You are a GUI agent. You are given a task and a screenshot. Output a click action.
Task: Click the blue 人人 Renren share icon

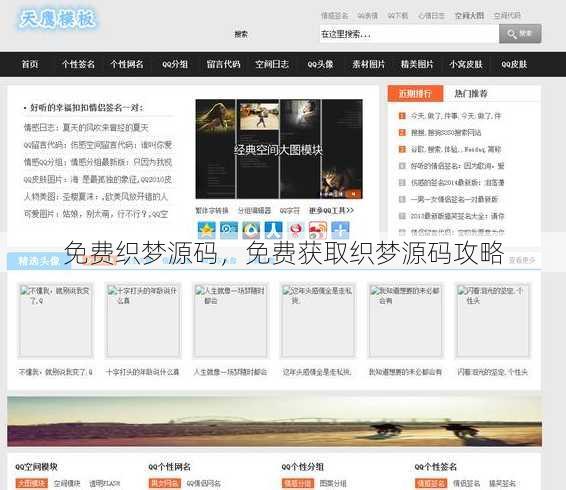pyautogui.click(x=273, y=230)
